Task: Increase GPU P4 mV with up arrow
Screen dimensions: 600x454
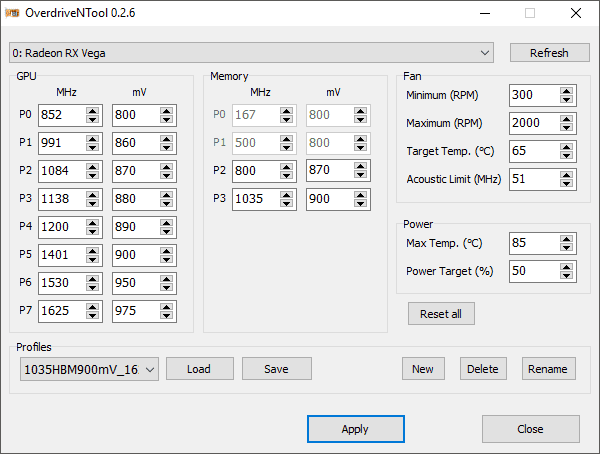Action: [x=166, y=222]
